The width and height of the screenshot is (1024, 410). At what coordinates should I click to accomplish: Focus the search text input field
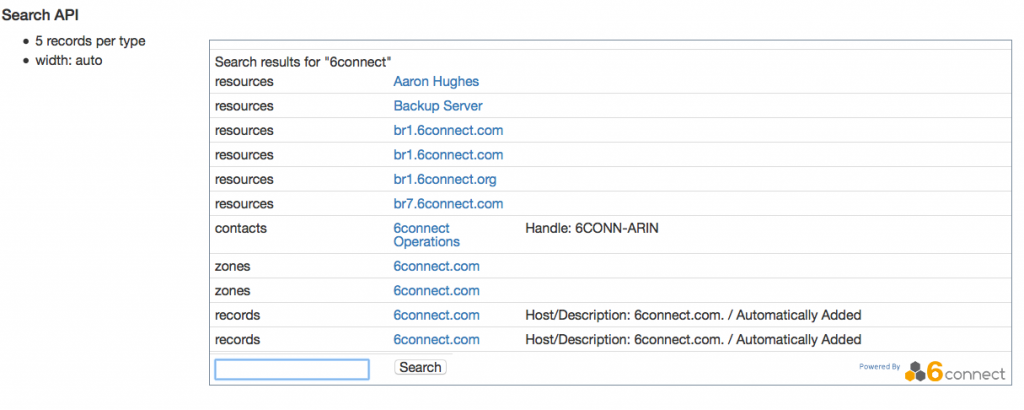292,369
